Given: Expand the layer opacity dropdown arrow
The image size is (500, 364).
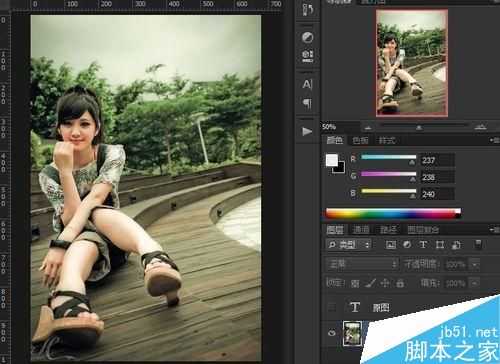Looking at the screenshot, I should click(475, 265).
